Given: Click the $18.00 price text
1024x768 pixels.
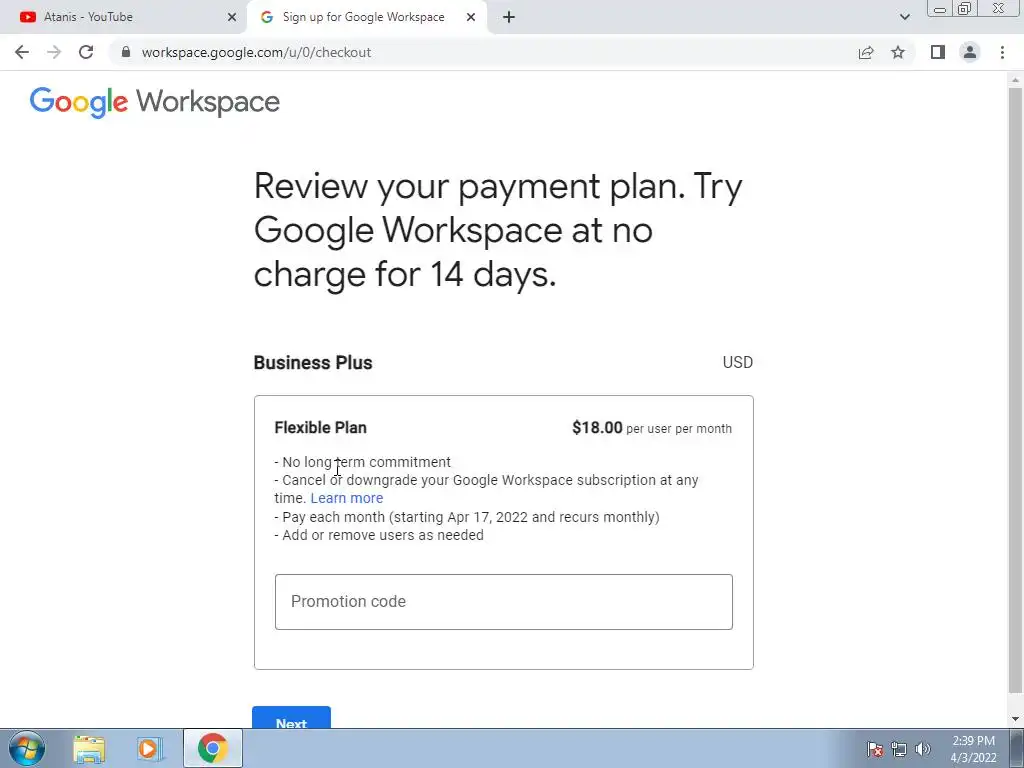Looking at the screenshot, I should 597,428.
